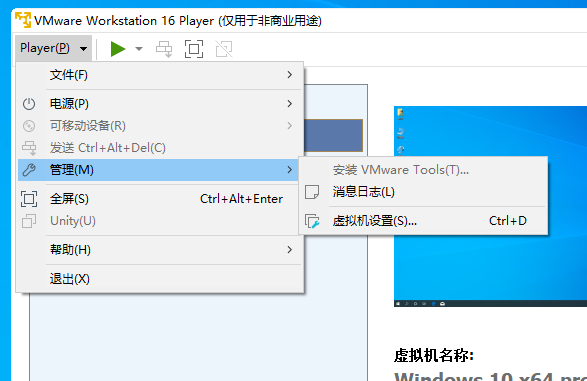This screenshot has height=381, width=587.
Task: Click the settings icon beside 虚拟机设置(S)
Action: [312, 221]
